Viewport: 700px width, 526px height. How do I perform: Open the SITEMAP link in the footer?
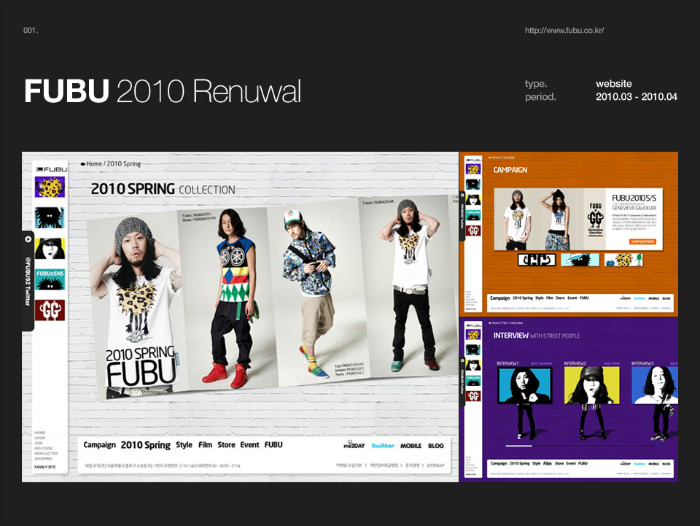click(435, 465)
